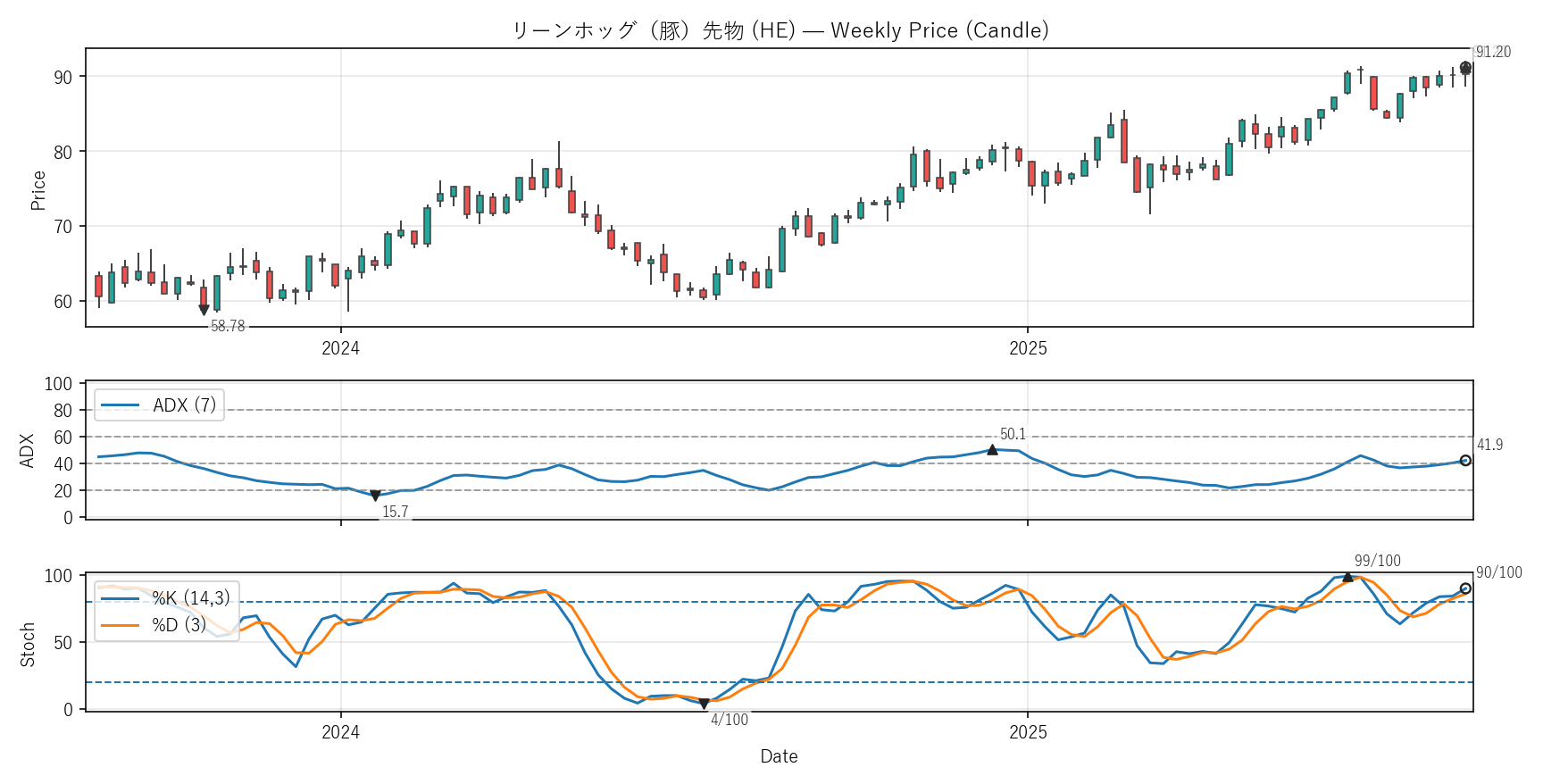Viewport: 1543px width, 784px height.
Task: Click the down-triangle marker at the ADX low
Action: [x=375, y=496]
